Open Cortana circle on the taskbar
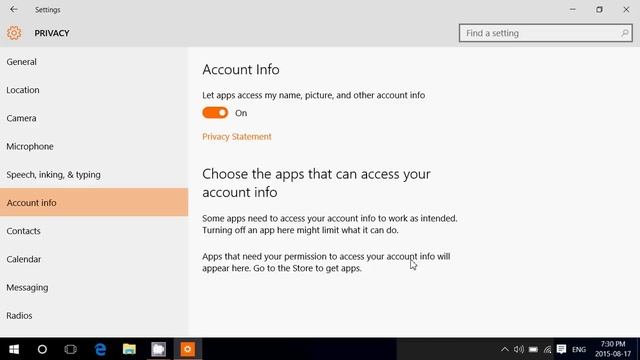The height and width of the screenshot is (360, 640). coord(42,349)
